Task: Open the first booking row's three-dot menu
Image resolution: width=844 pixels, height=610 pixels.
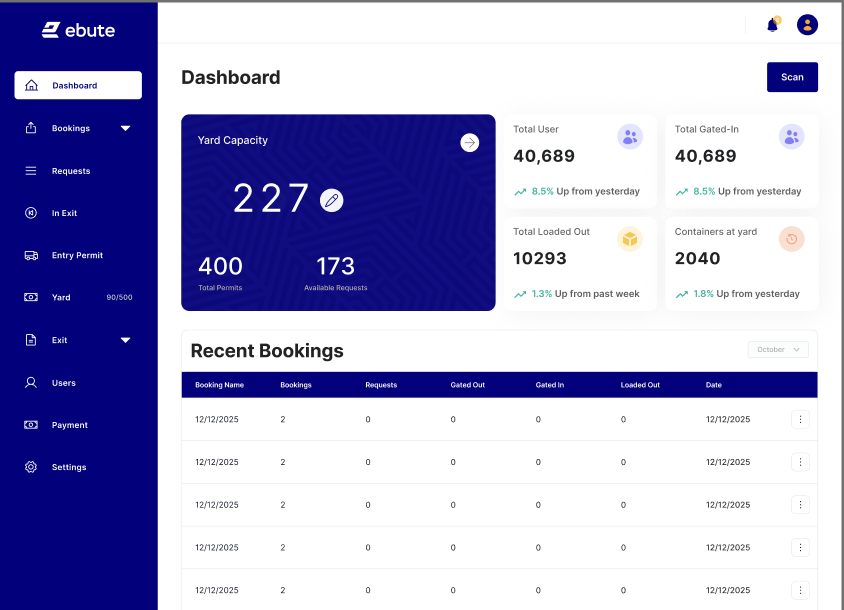Action: click(800, 420)
